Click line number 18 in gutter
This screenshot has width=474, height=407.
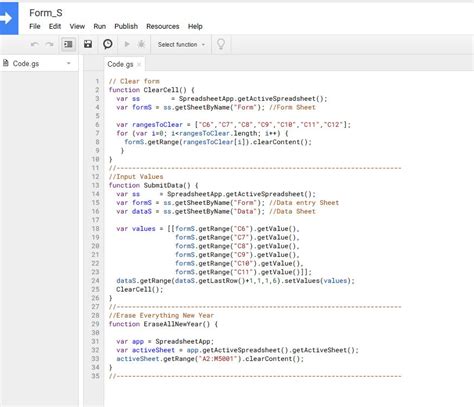pos(96,229)
